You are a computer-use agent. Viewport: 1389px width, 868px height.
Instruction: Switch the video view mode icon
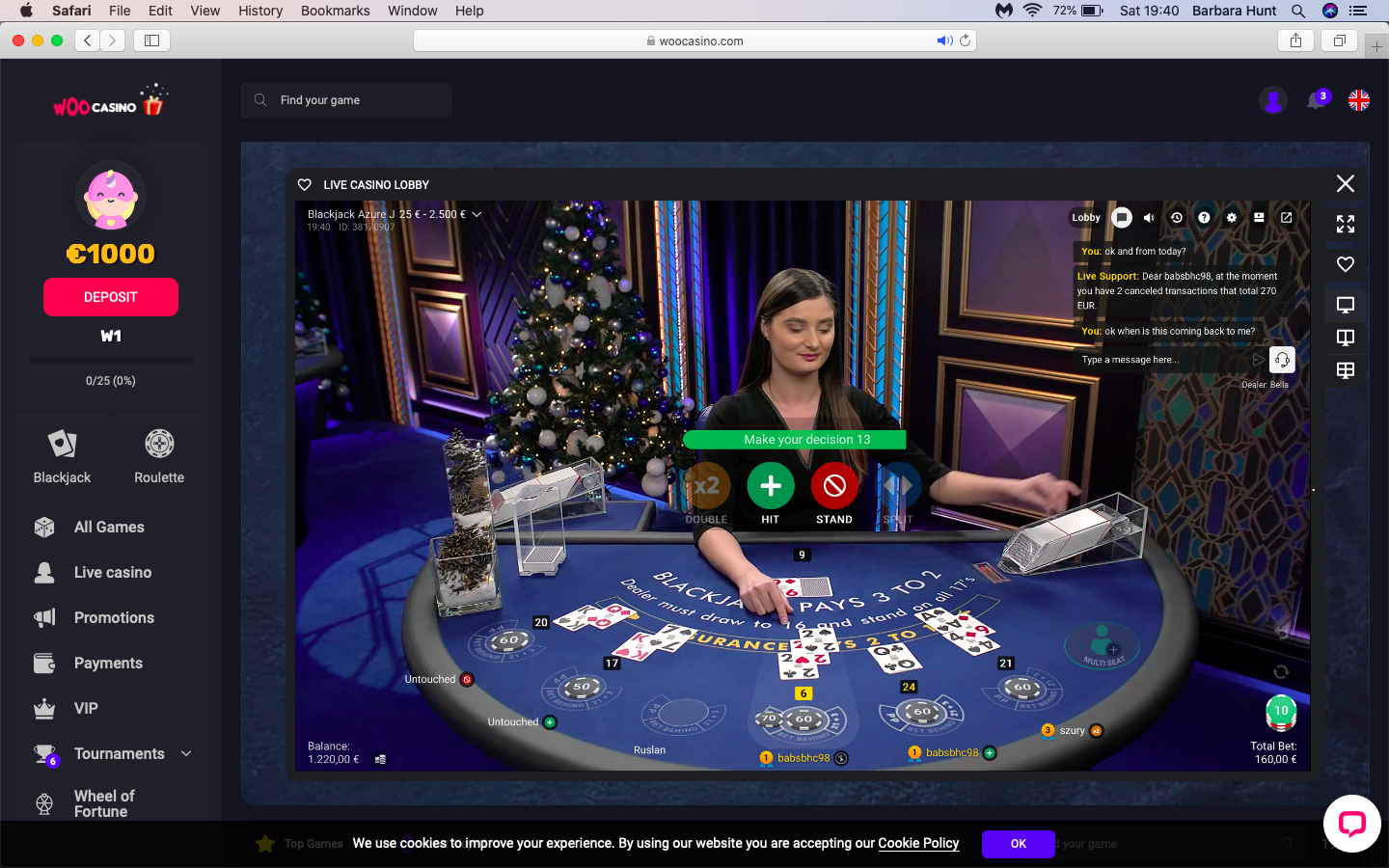[1259, 218]
